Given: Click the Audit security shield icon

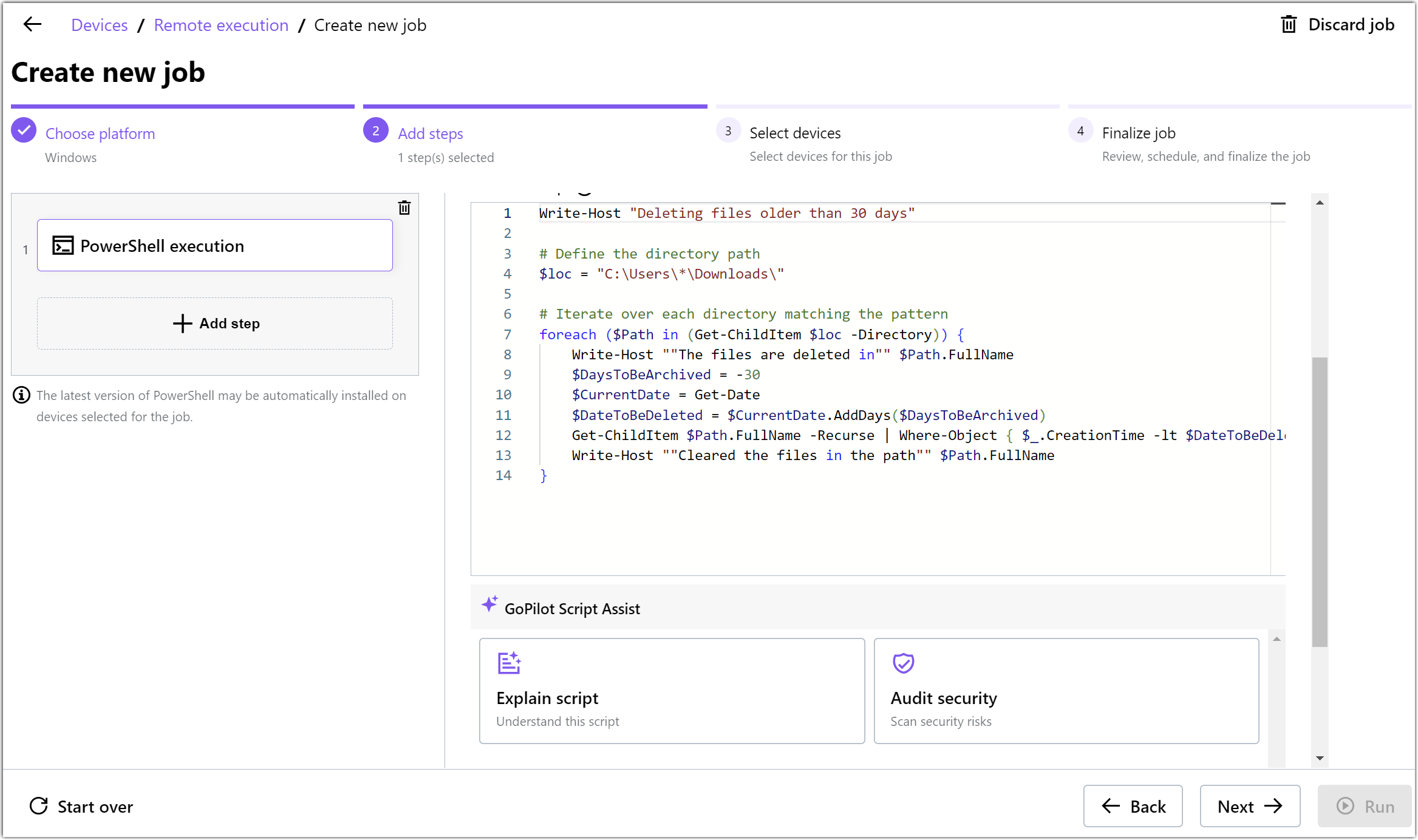Looking at the screenshot, I should coord(903,663).
